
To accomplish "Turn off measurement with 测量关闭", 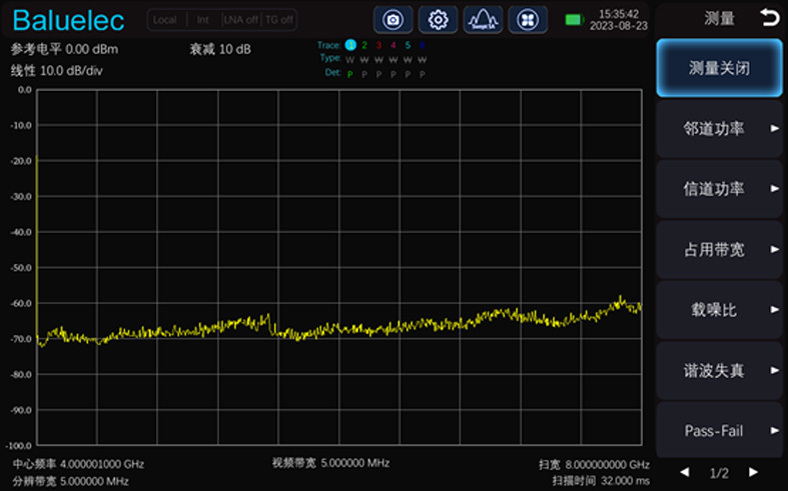I will [719, 68].
